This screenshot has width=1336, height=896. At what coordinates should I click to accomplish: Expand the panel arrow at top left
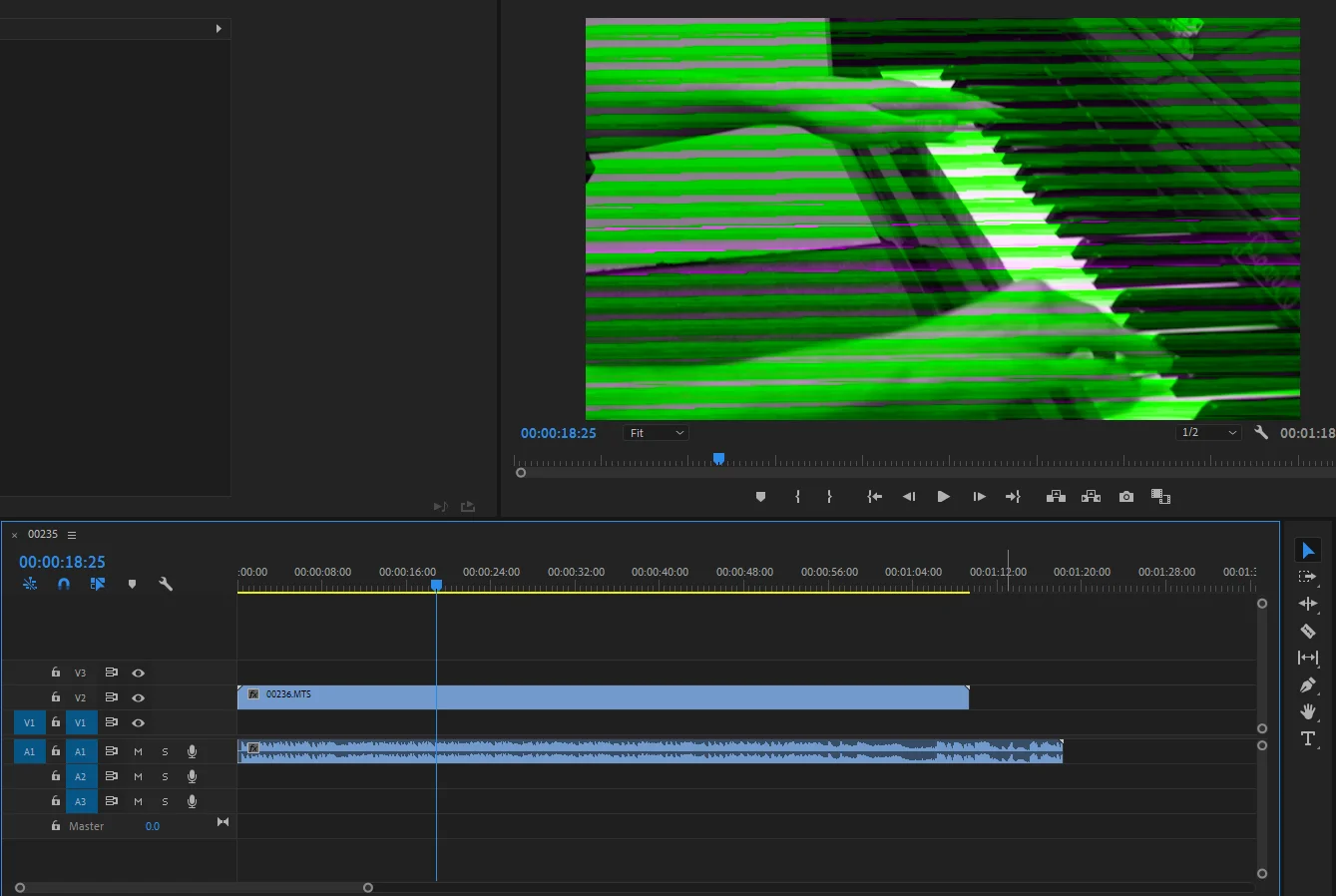(x=219, y=29)
